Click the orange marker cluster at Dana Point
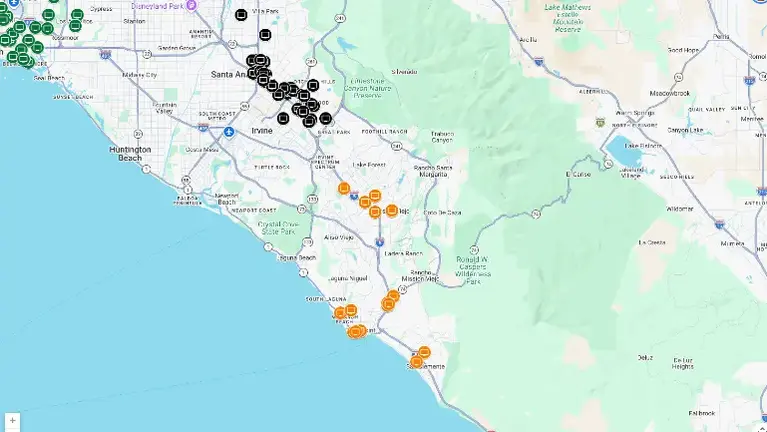 coord(357,331)
